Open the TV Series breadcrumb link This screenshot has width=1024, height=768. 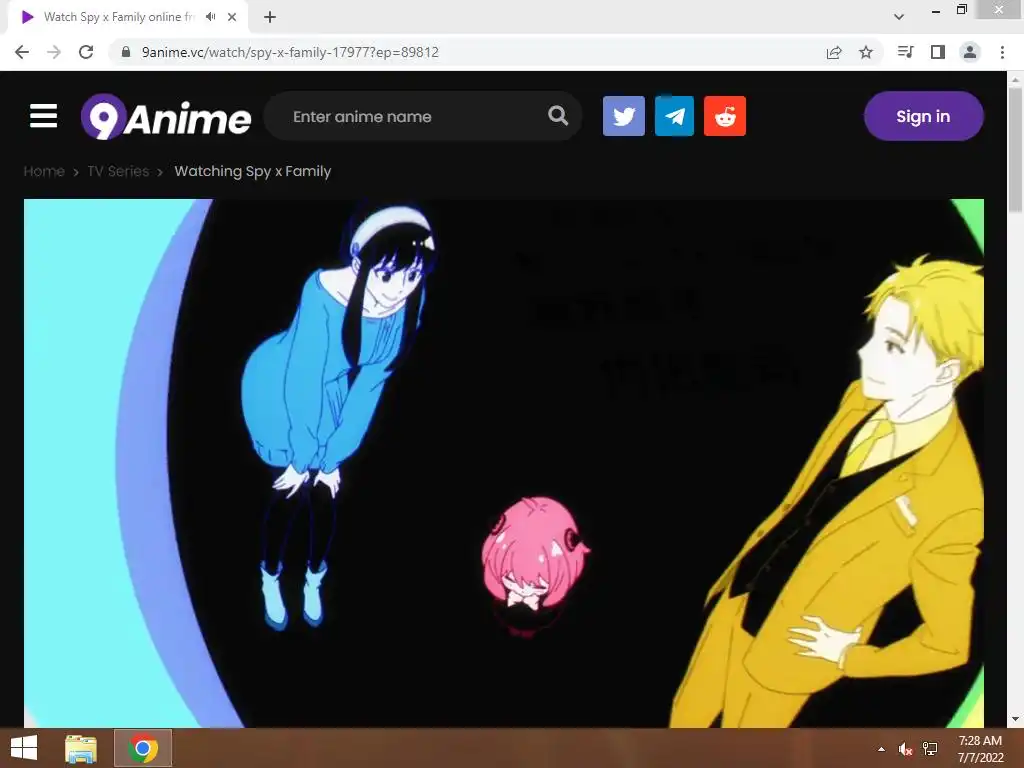(118, 171)
